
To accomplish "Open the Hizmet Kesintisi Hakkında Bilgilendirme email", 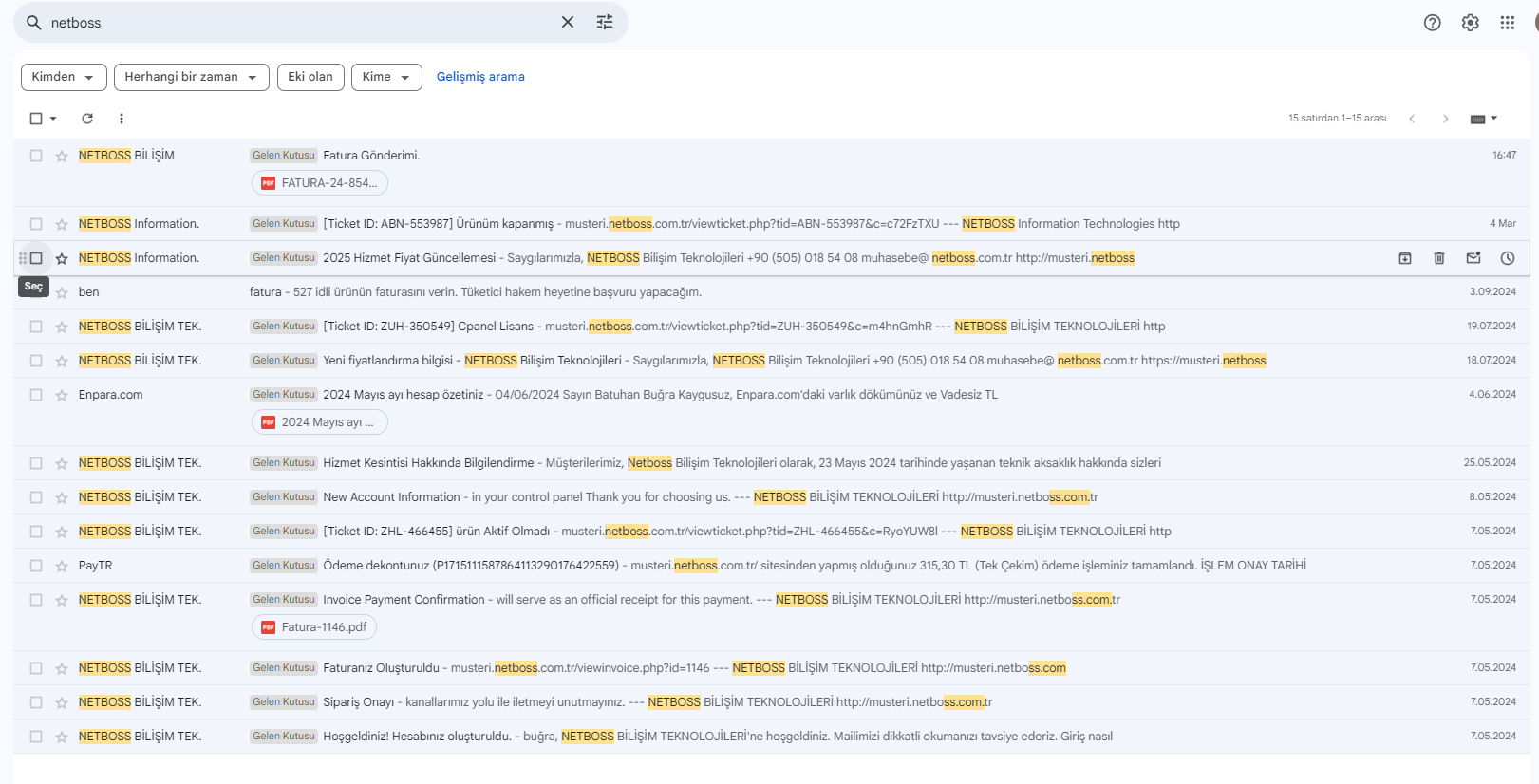I will (x=771, y=463).
